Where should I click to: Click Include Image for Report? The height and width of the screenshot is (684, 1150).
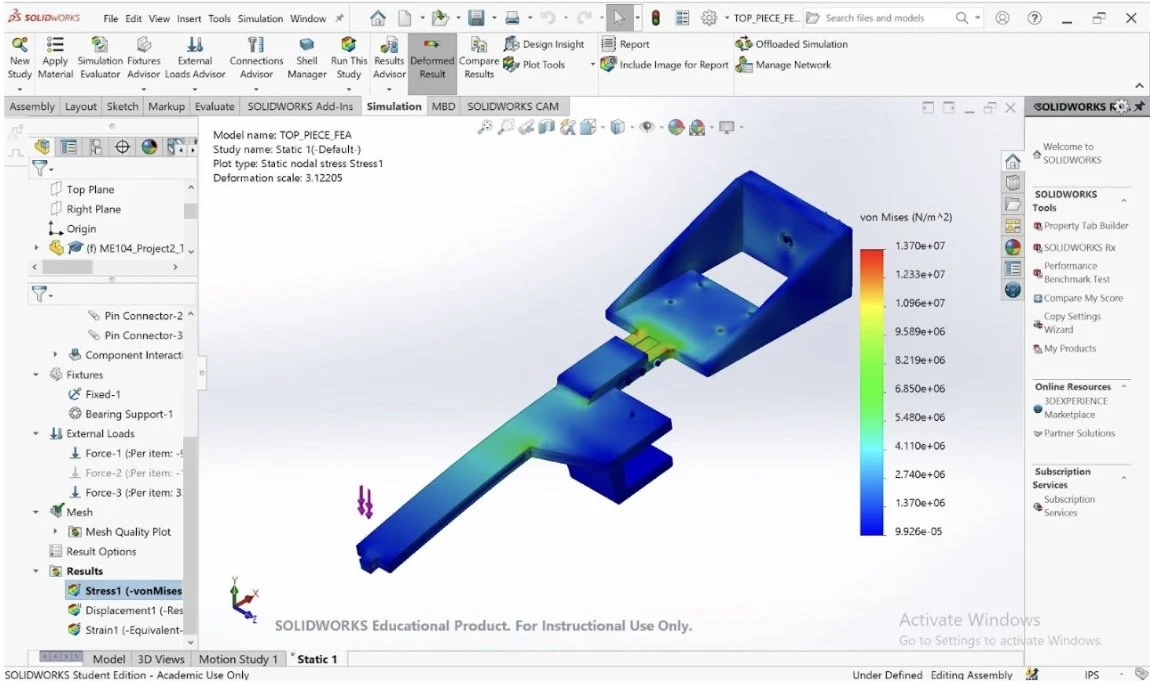pos(664,65)
